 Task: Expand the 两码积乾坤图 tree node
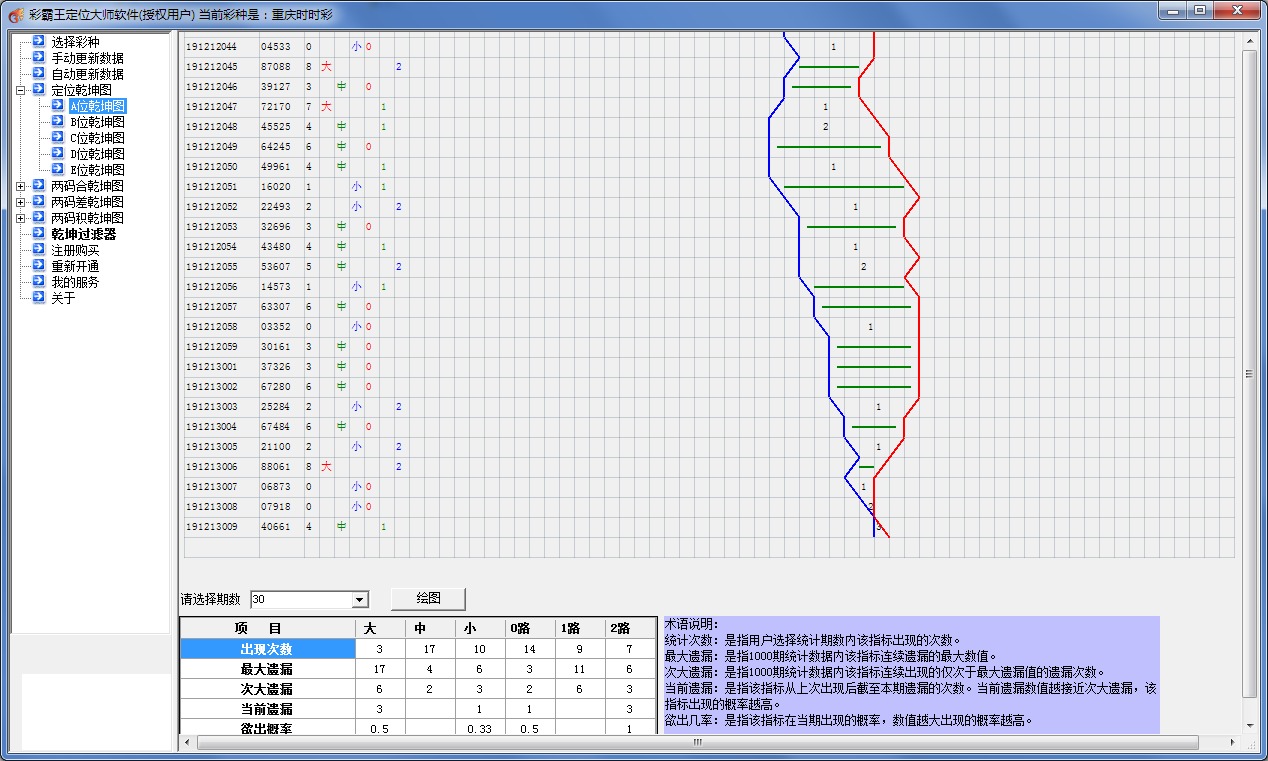click(21, 218)
